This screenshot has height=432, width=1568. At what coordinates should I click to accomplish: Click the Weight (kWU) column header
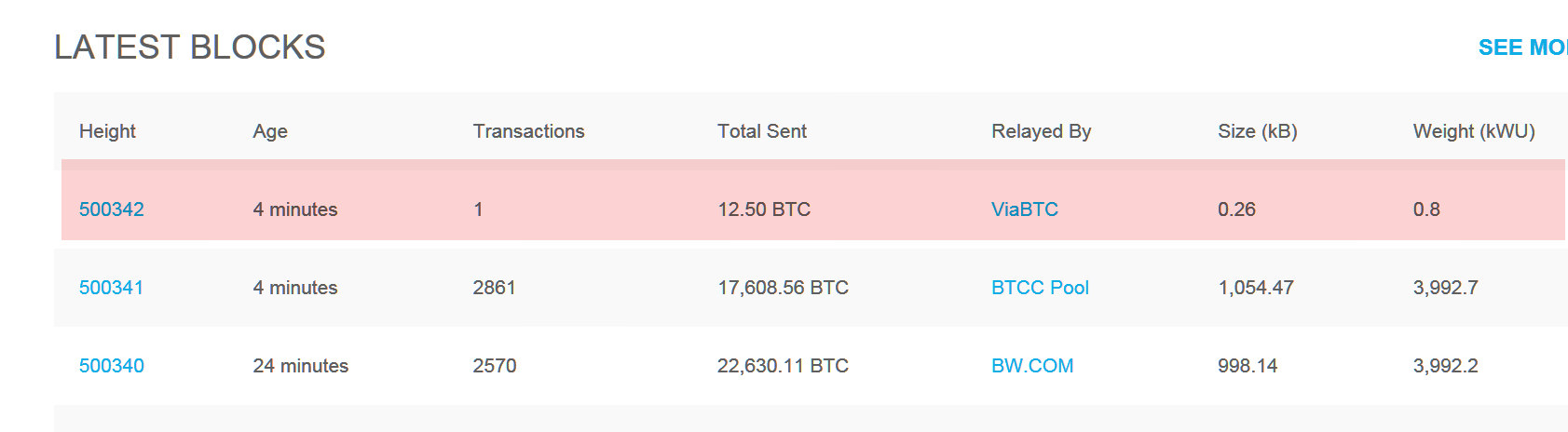click(x=1474, y=131)
